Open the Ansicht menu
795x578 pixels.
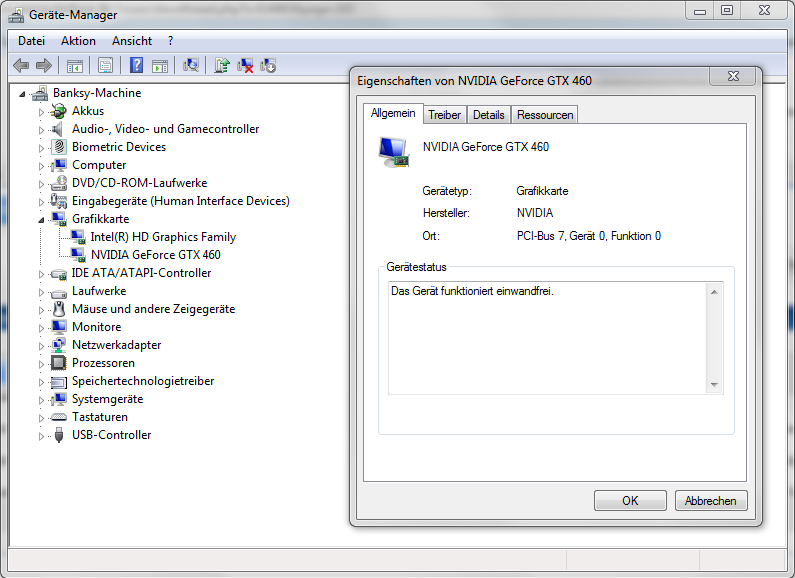132,41
